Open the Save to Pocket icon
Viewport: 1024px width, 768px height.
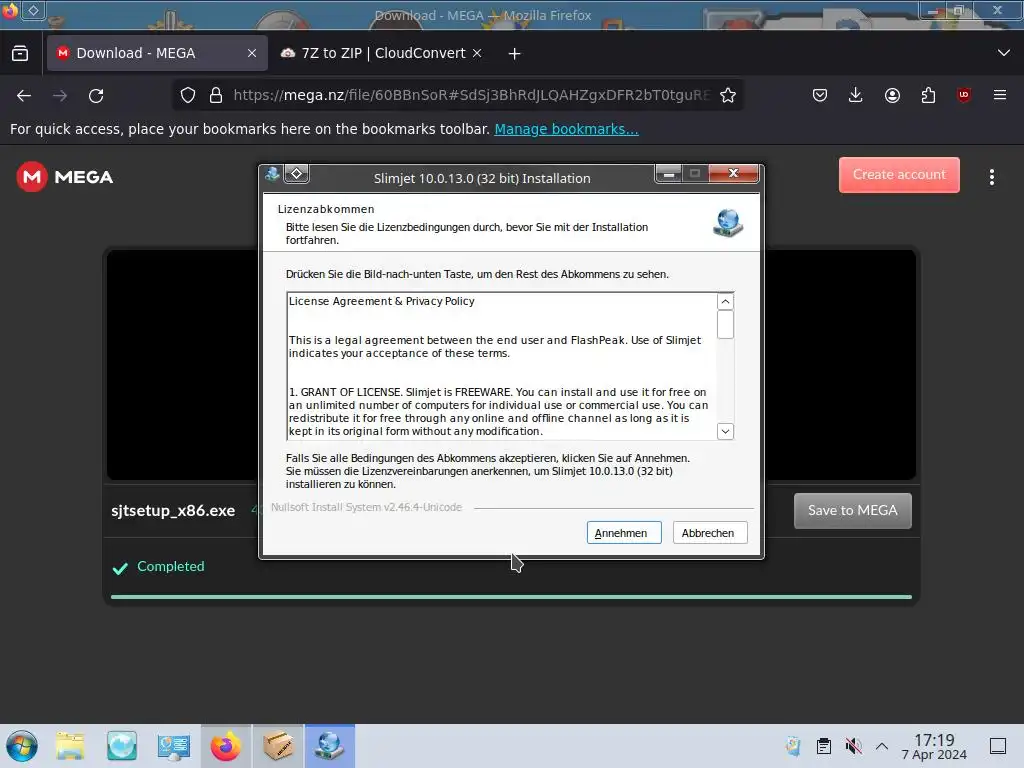point(820,95)
